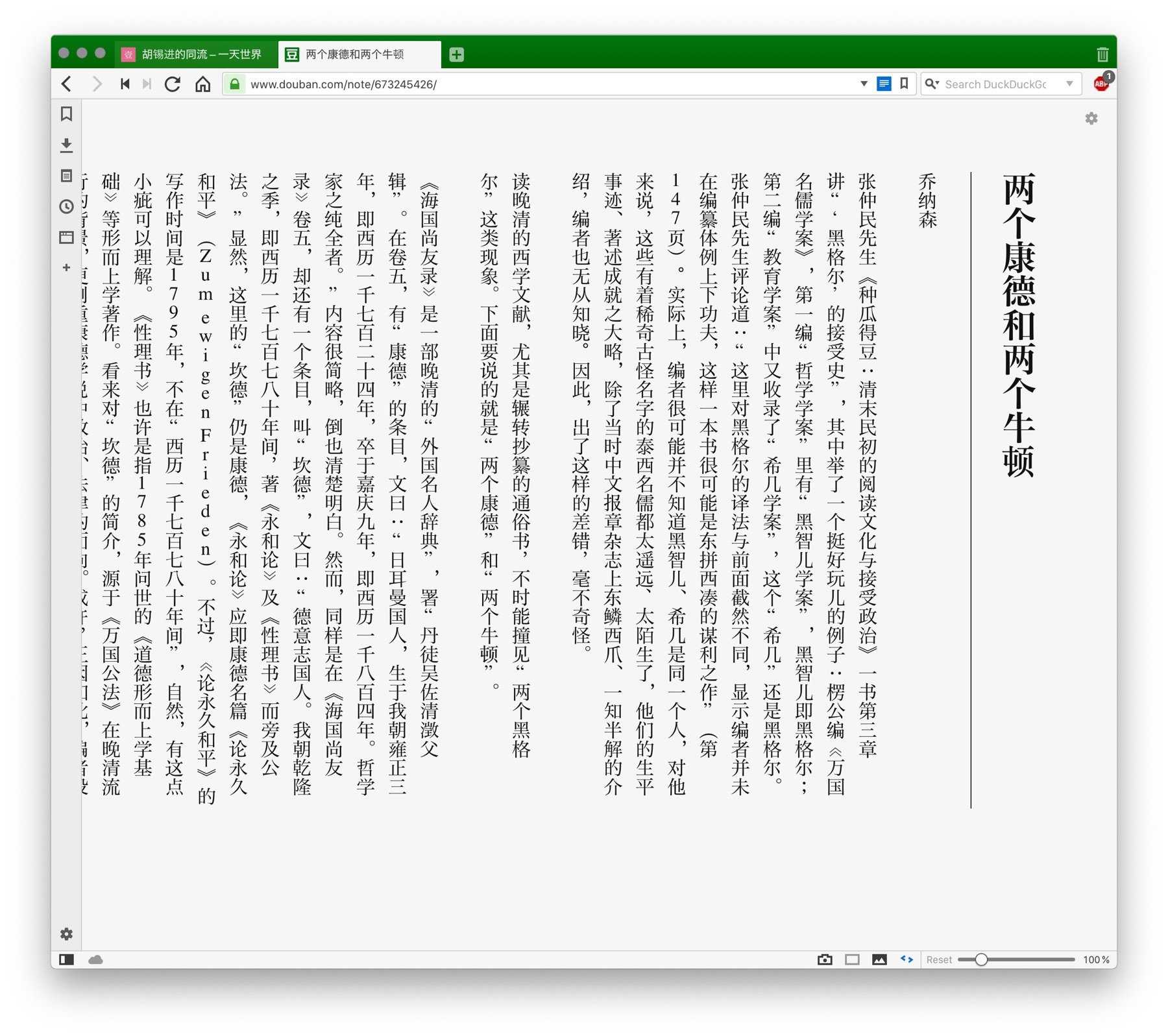
Task: Open page actions code icon
Action: click(906, 959)
